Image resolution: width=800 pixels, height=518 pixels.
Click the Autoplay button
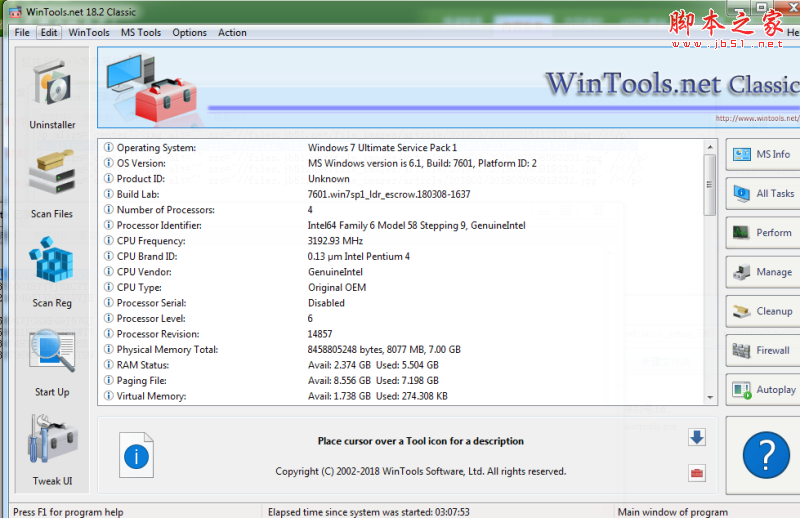click(763, 390)
